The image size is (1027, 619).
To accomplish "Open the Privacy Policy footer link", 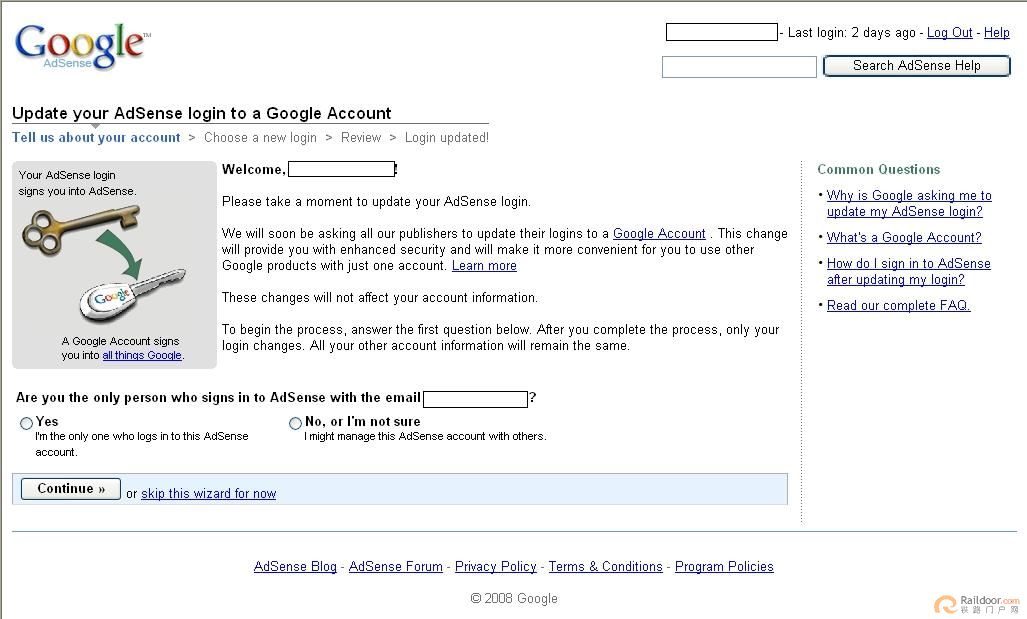I will [x=495, y=567].
